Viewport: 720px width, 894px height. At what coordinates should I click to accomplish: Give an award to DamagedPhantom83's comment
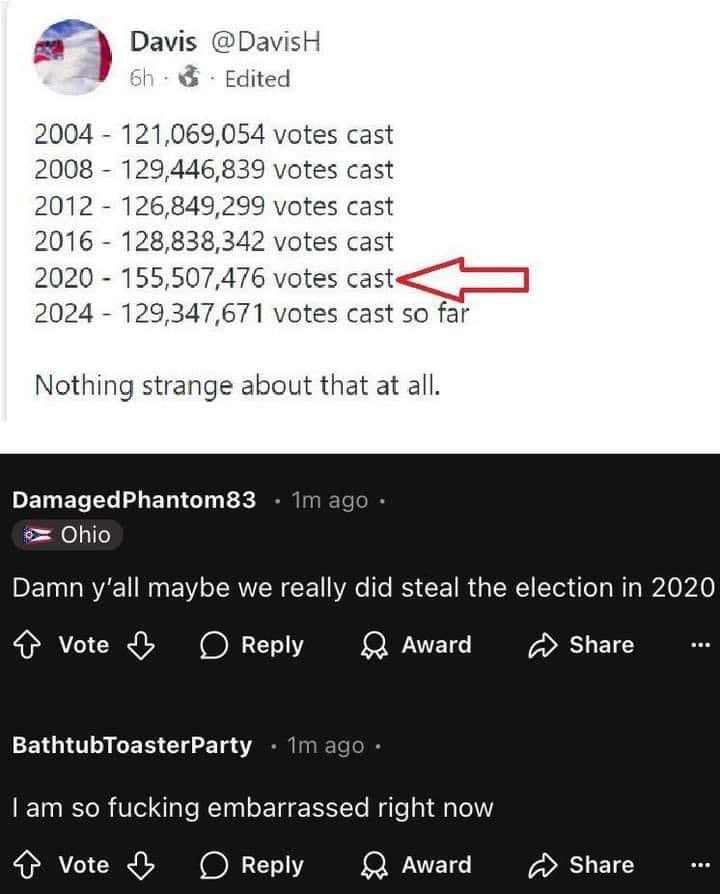(415, 645)
